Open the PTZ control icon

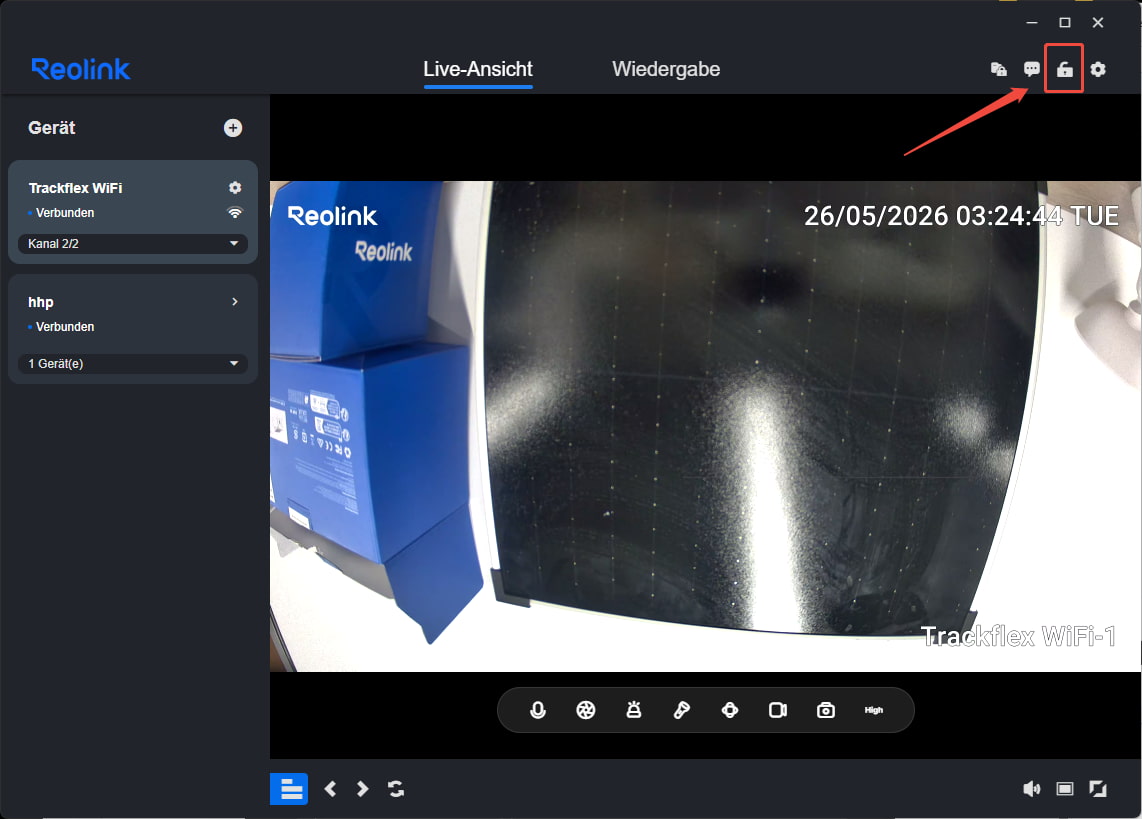point(730,710)
